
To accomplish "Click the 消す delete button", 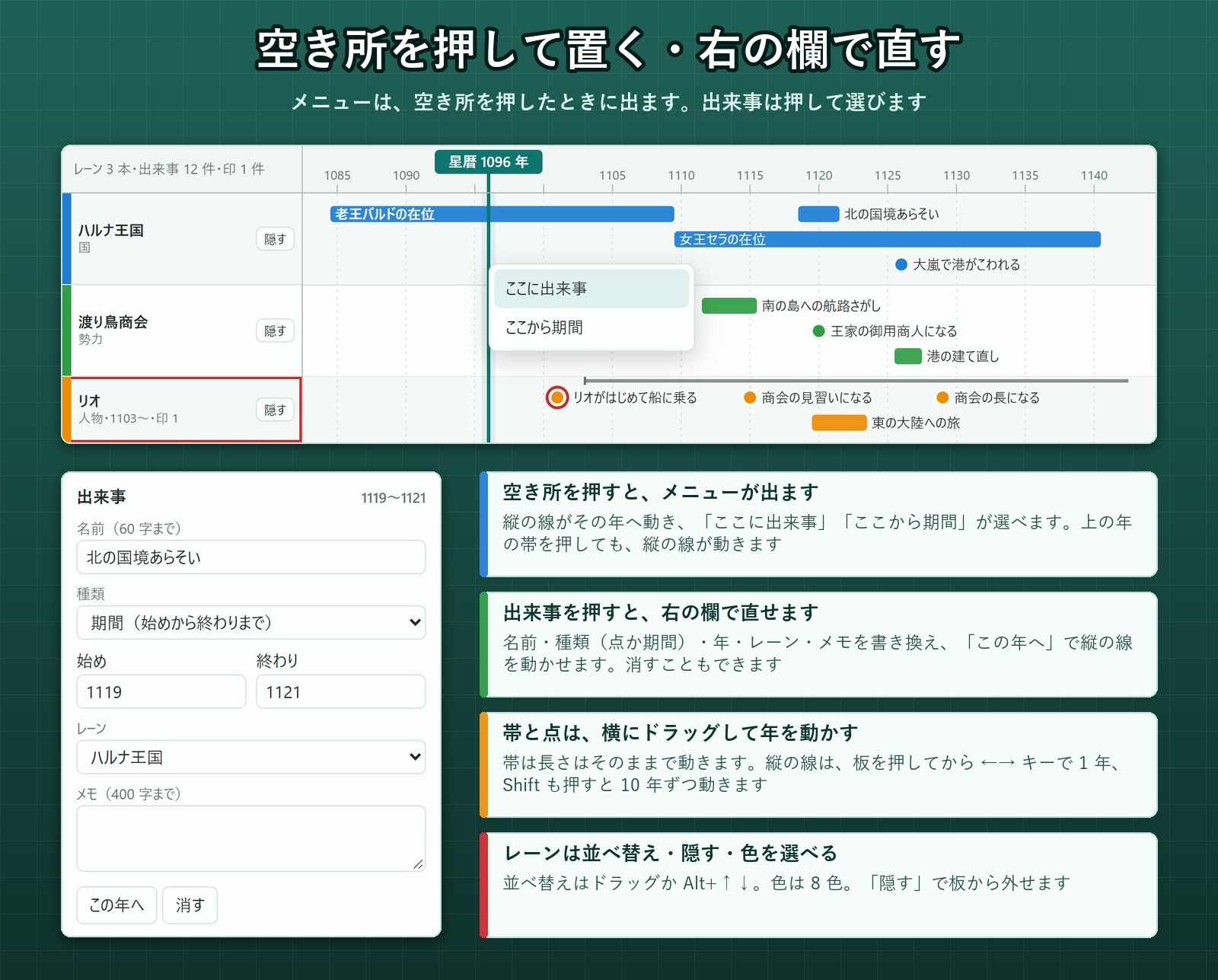I will click(x=190, y=905).
